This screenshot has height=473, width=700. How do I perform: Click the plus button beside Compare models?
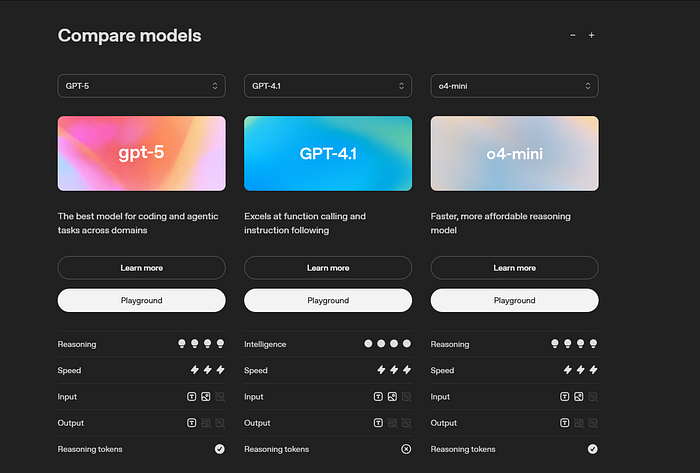592,35
